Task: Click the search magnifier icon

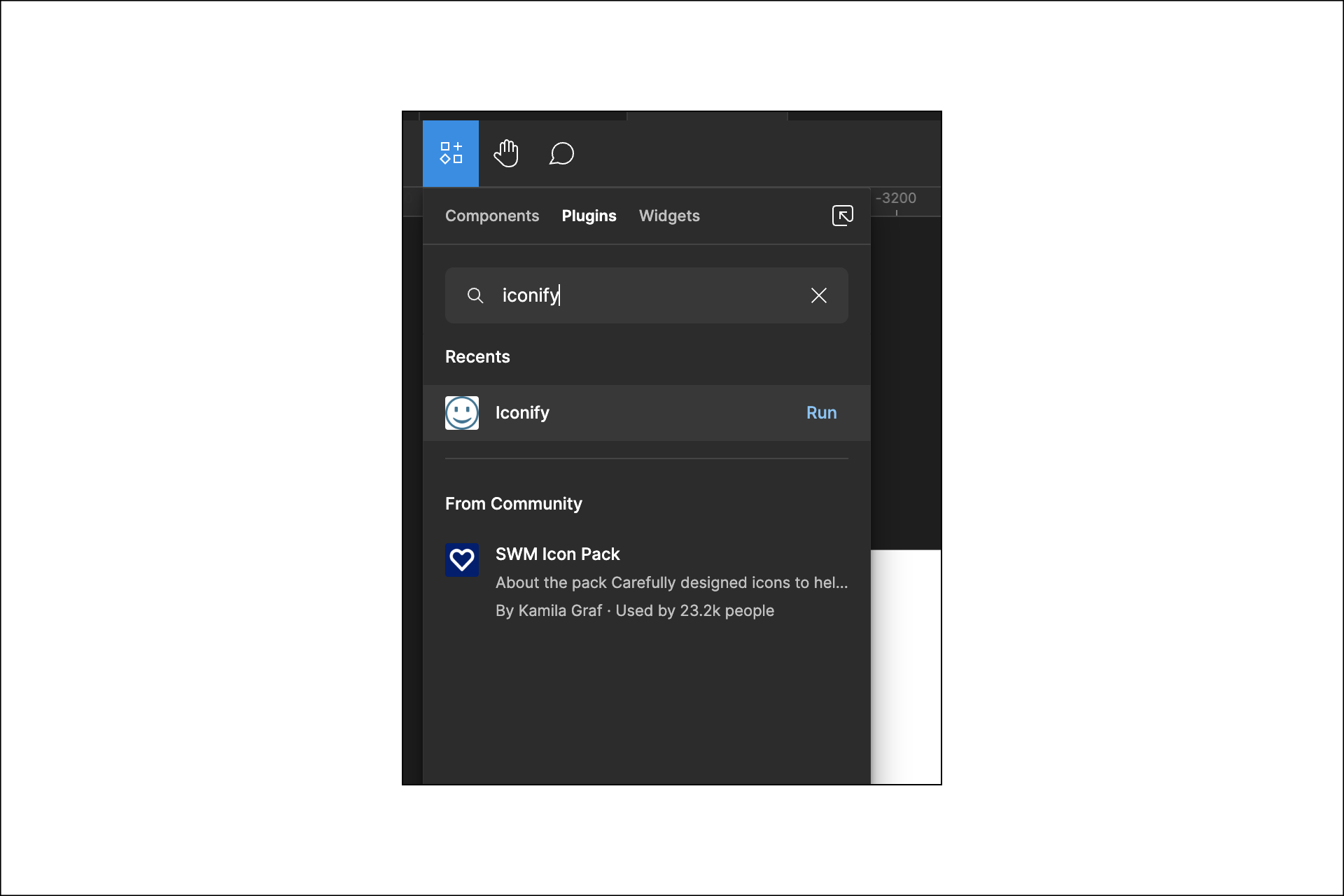Action: coord(475,295)
